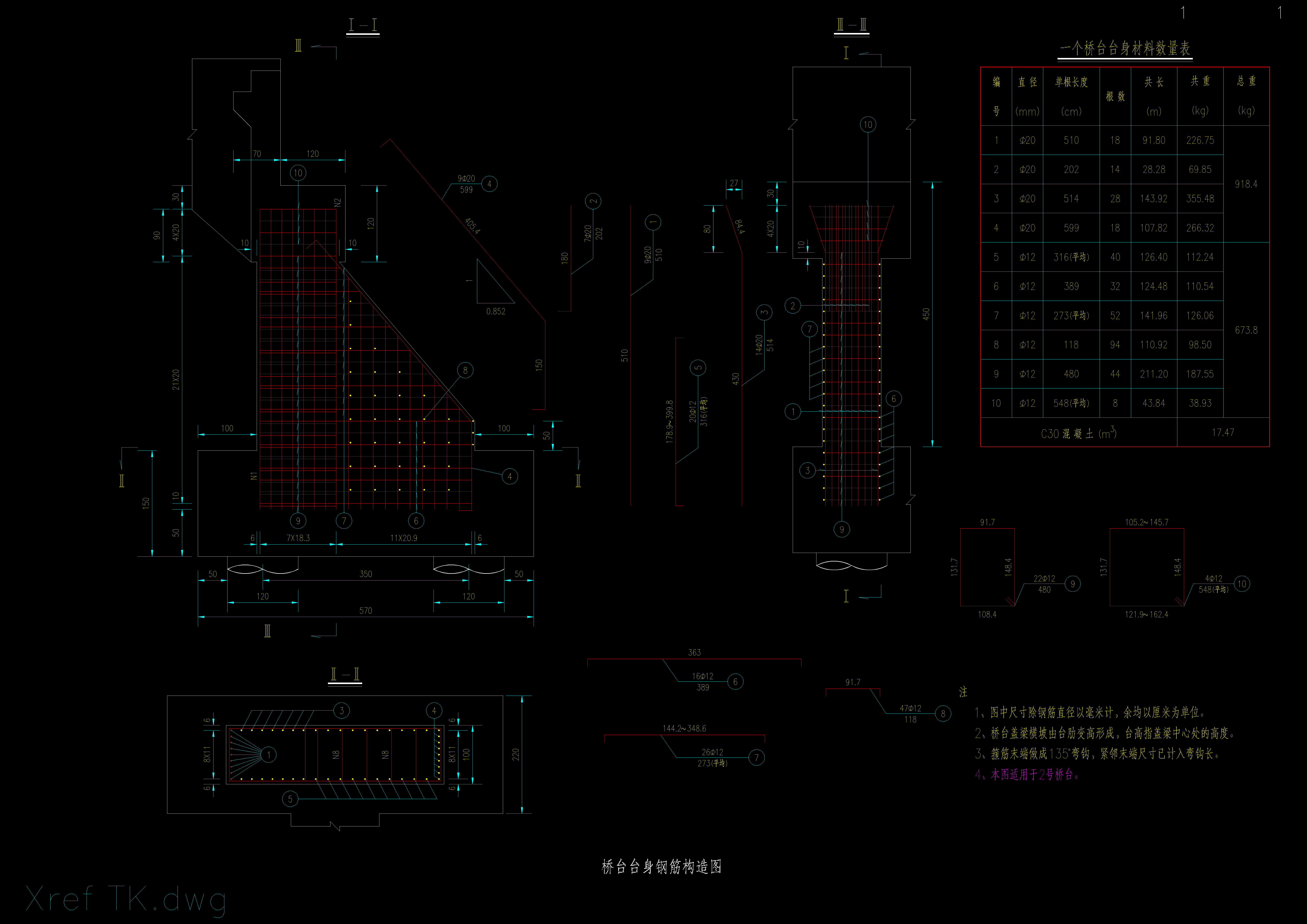Select table cell value 38.93
The image size is (1307, 924).
tap(1200, 403)
